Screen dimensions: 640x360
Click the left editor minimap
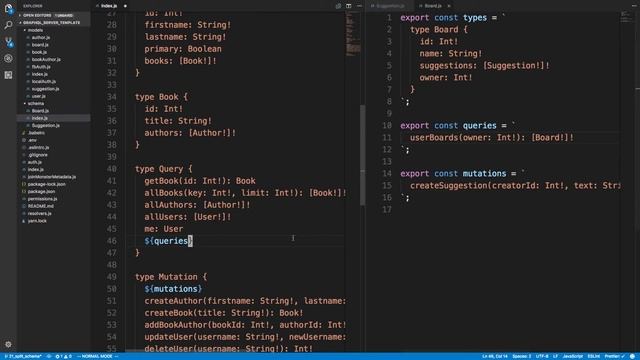pyautogui.click(x=352, y=33)
